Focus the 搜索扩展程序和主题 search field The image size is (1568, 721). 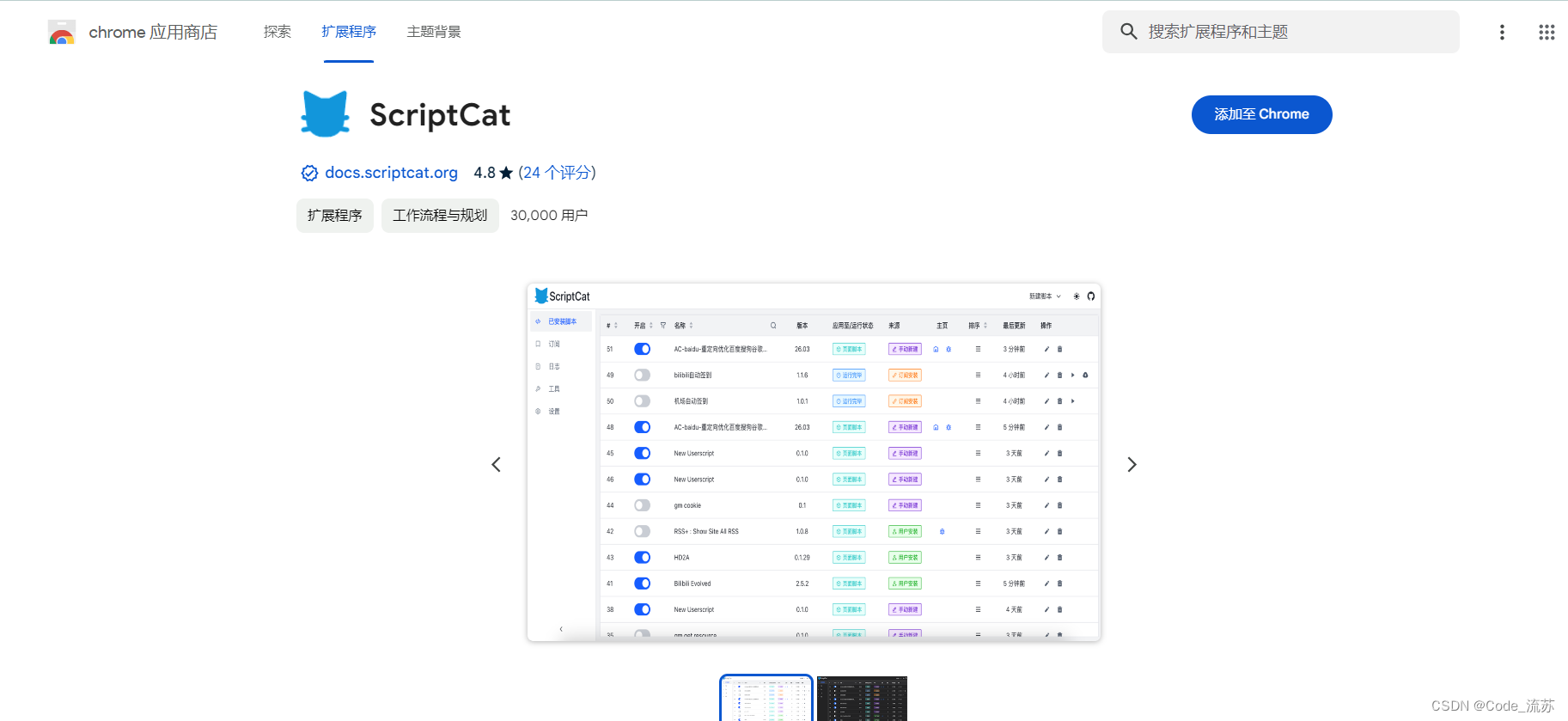pos(1280,32)
